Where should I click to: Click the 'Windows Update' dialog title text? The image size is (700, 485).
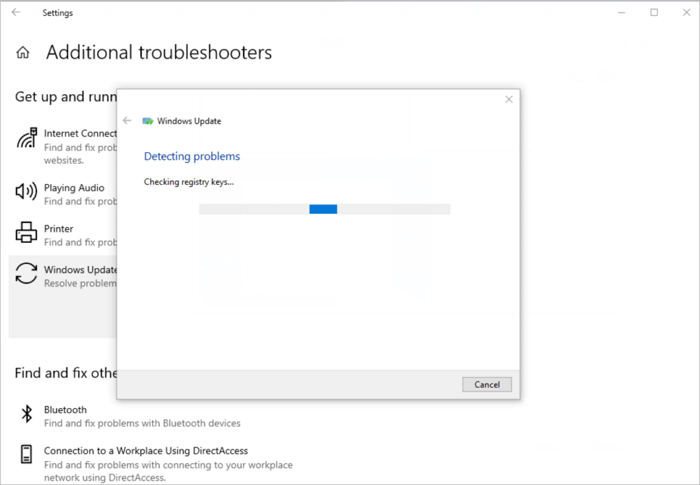tap(189, 121)
